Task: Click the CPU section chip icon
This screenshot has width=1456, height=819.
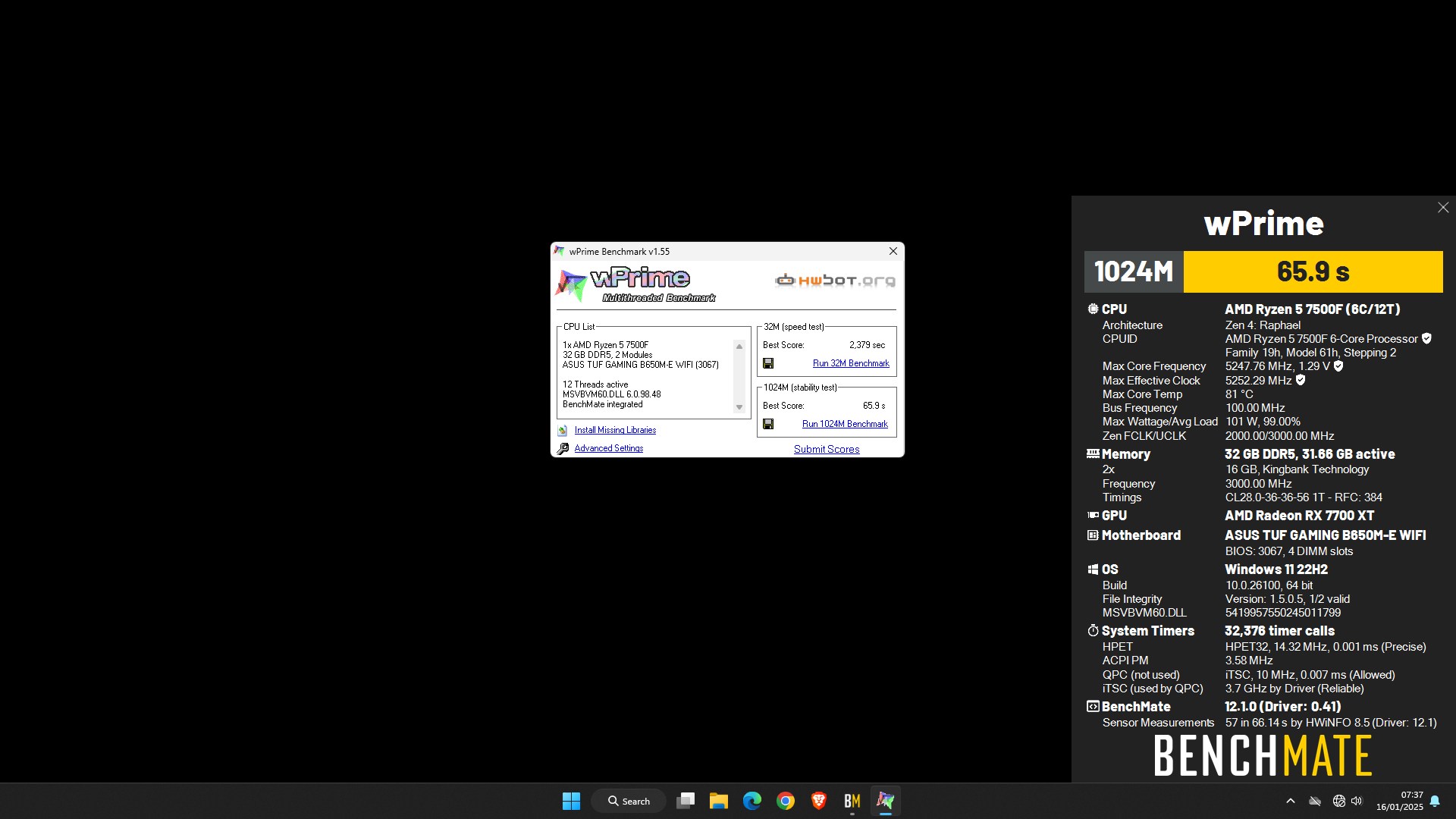Action: point(1093,309)
